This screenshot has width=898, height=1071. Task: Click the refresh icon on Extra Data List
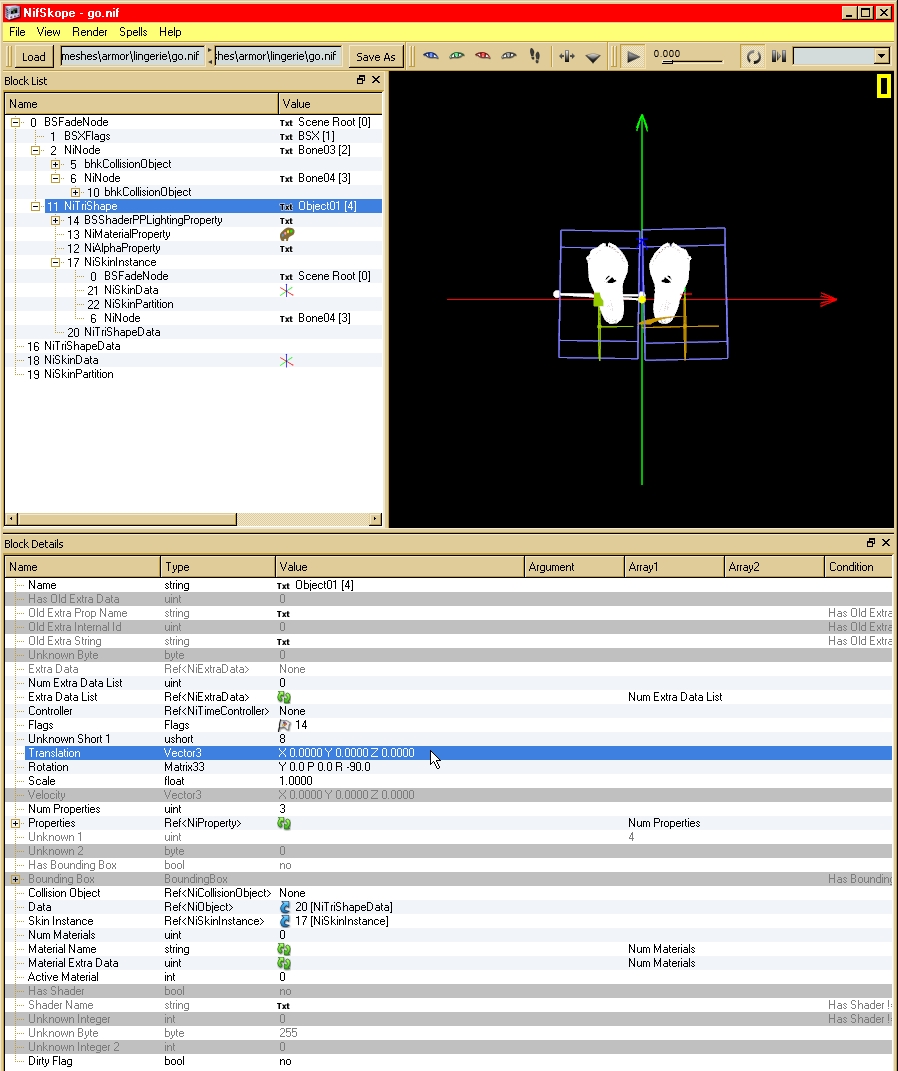[284, 697]
